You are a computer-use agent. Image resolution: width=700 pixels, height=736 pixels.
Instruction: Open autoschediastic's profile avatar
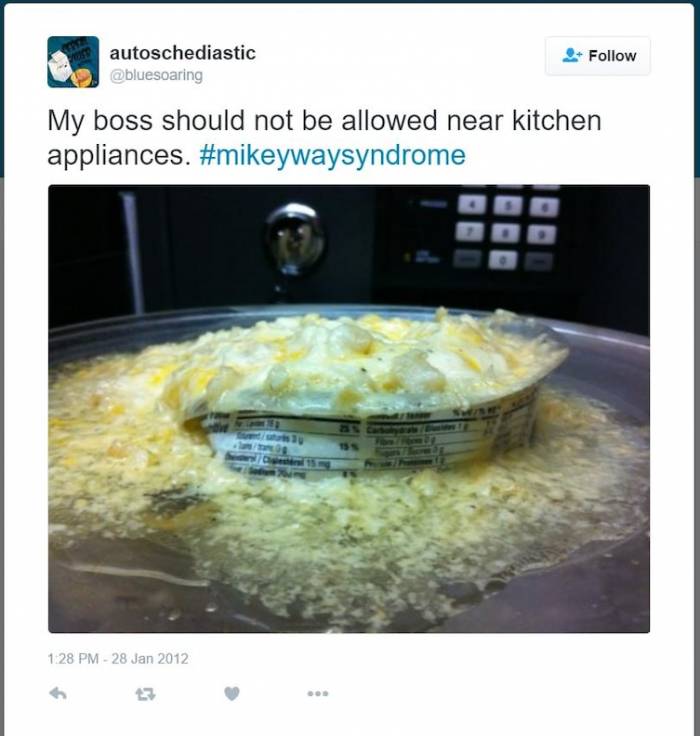(x=73, y=62)
